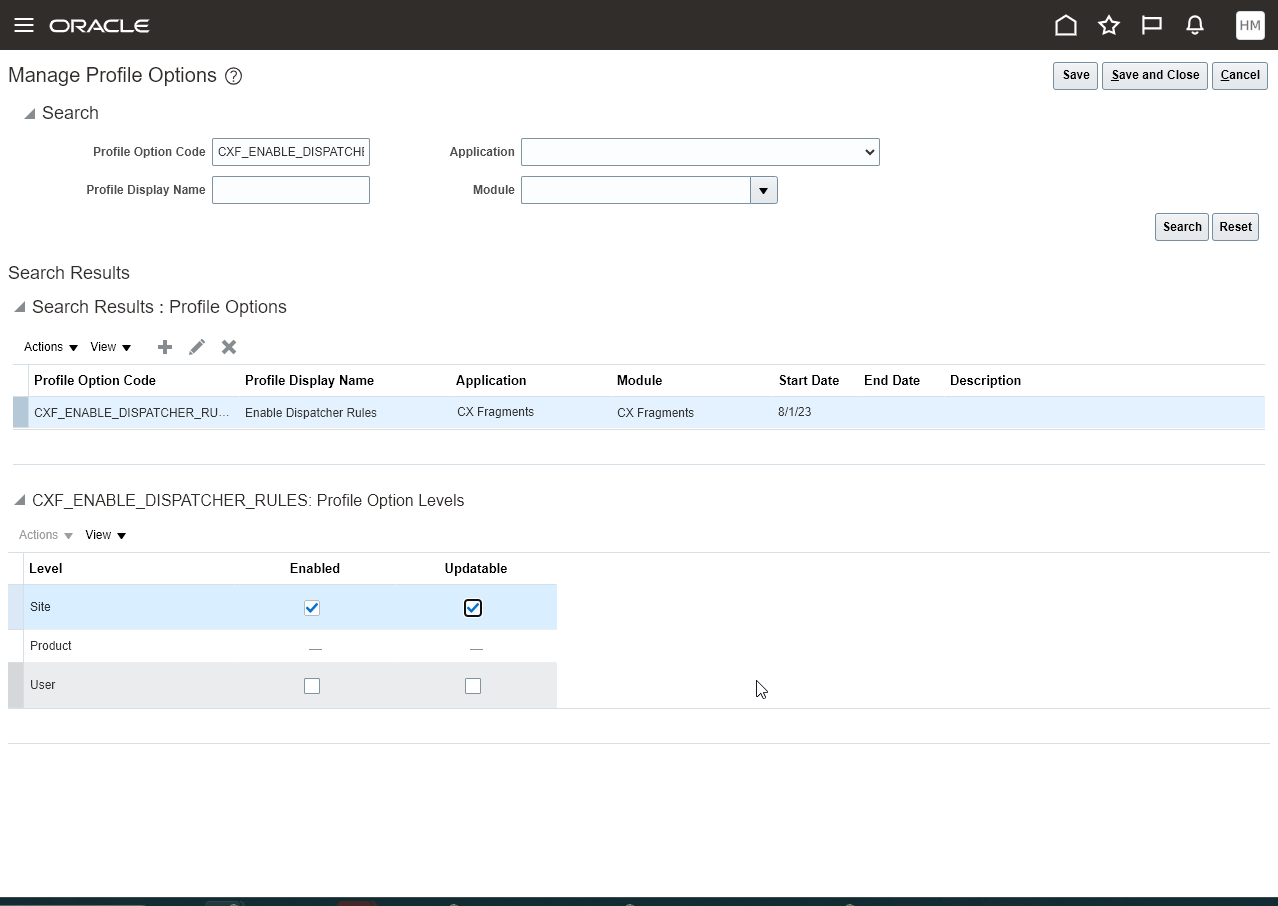Sort by Profile Display Name column header
Screen dimensions: 1278x906
309,381
